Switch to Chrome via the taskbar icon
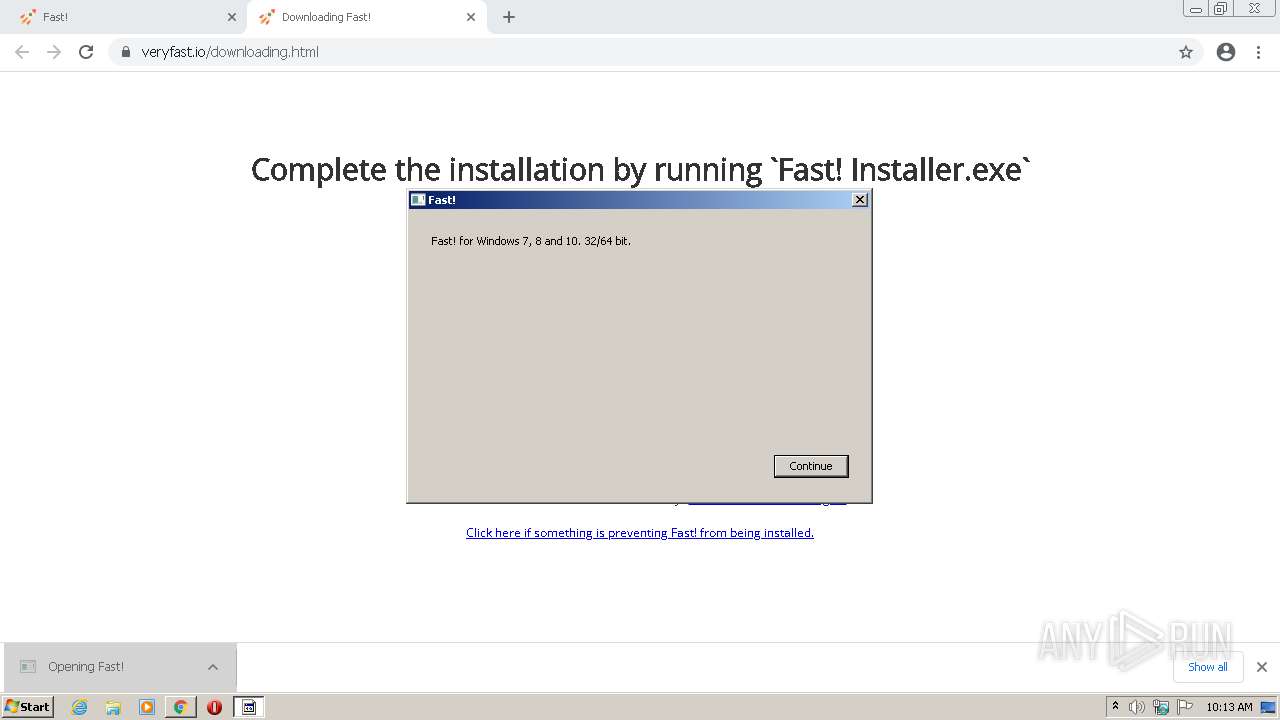This screenshot has width=1280, height=720. click(x=180, y=707)
